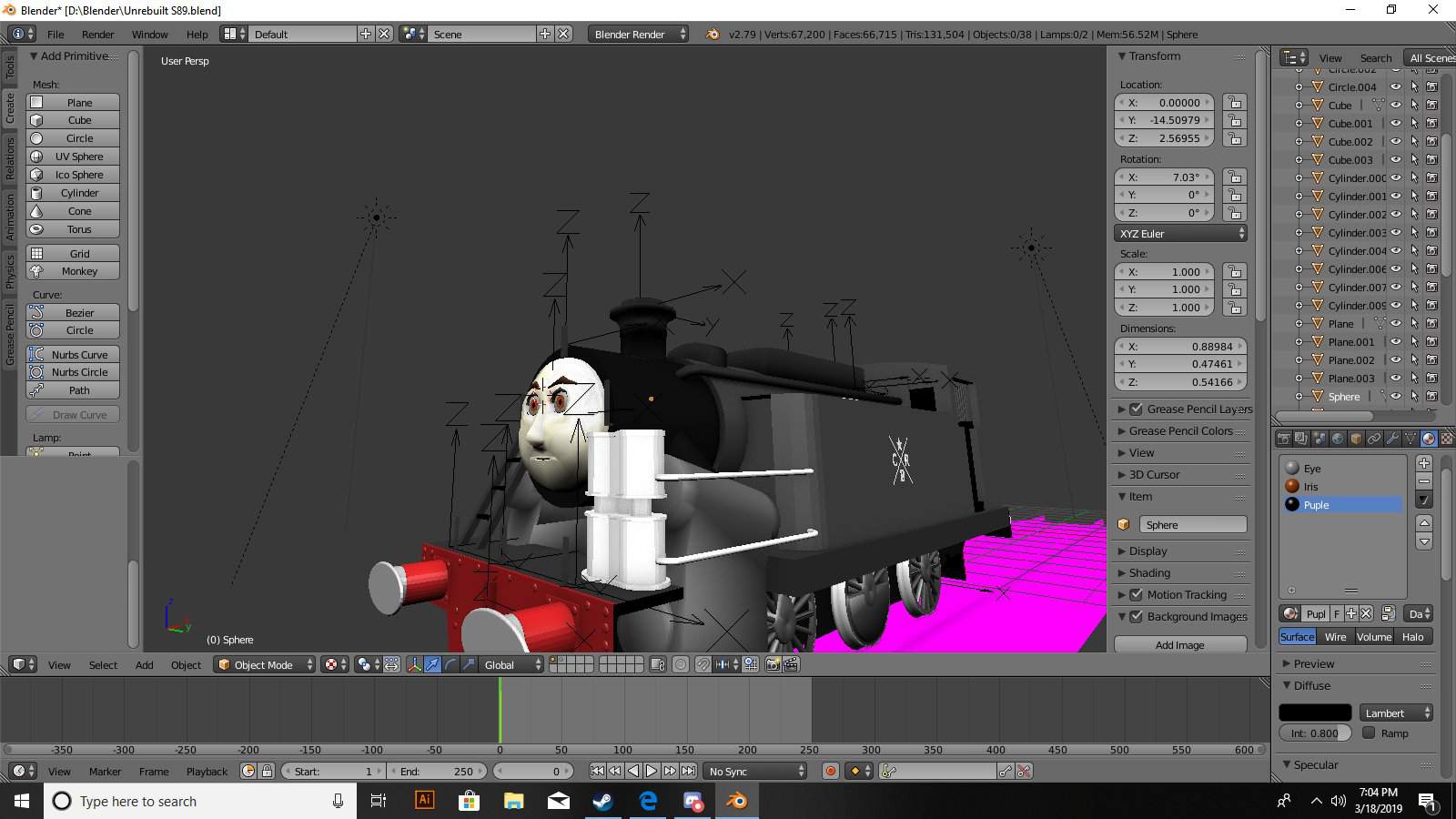Toggle the 3D manipulator axes icon

(x=415, y=664)
